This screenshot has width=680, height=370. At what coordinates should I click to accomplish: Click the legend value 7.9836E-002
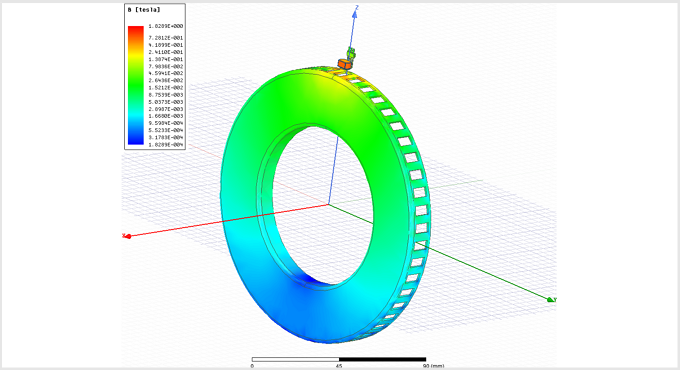coord(166,66)
